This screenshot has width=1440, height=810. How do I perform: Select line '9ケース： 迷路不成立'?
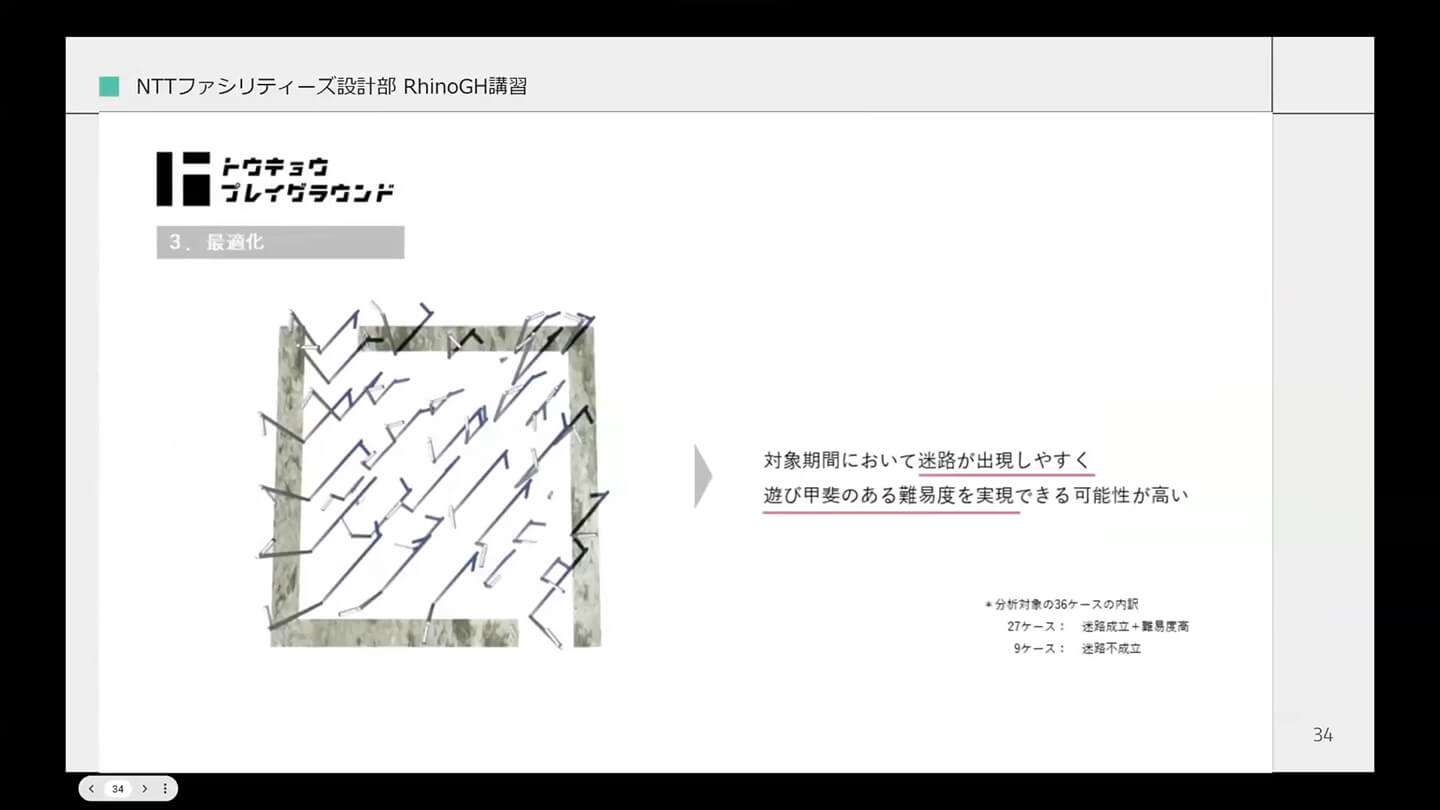(1077, 648)
